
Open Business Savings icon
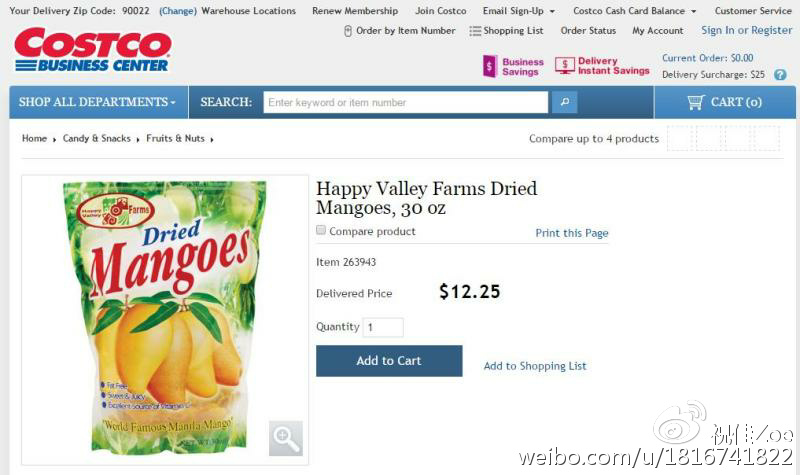pyautogui.click(x=489, y=66)
